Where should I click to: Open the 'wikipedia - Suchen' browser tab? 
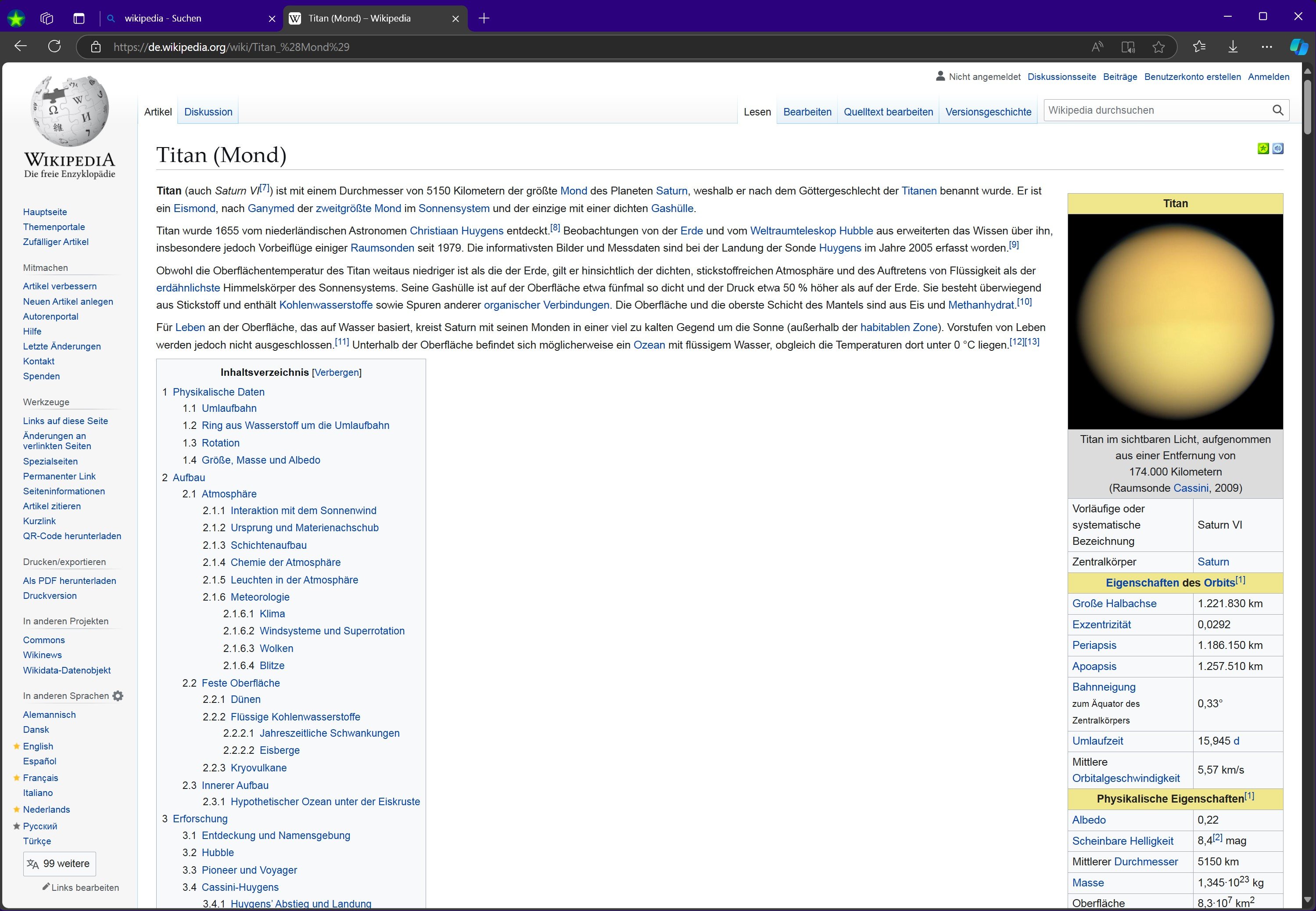[162, 18]
